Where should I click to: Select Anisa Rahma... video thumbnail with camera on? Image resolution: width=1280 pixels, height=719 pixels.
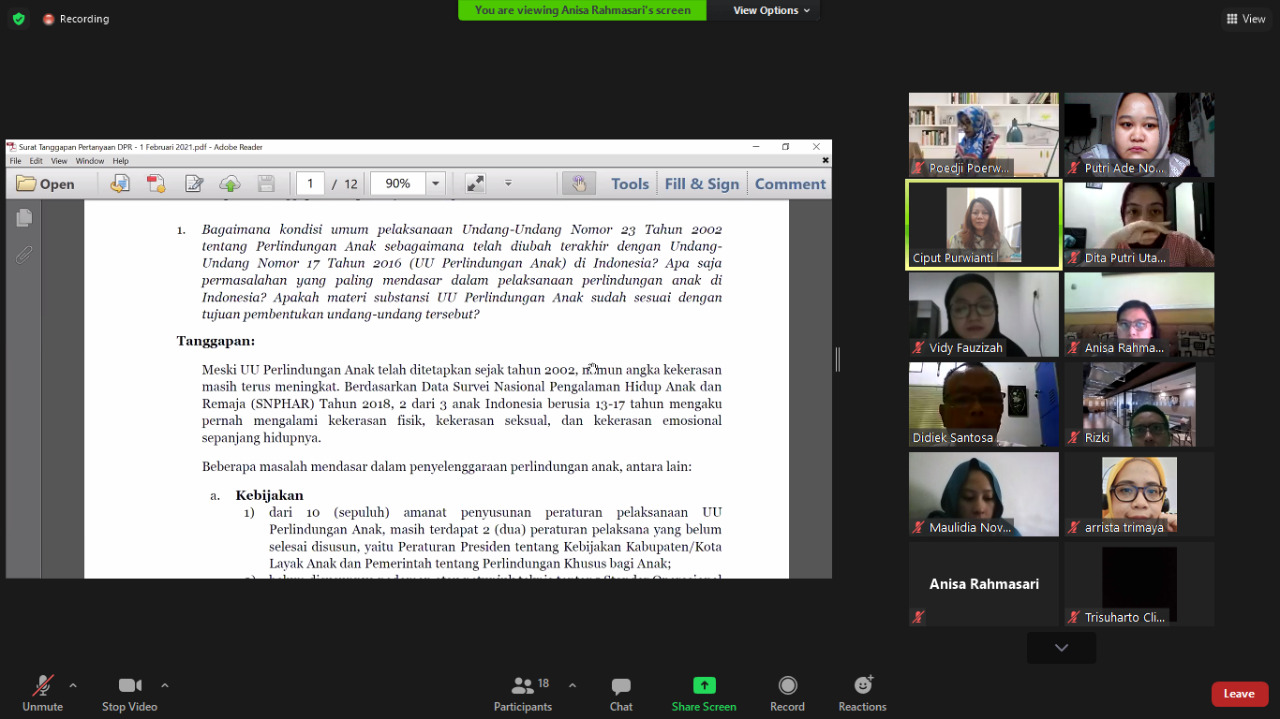(1139, 314)
